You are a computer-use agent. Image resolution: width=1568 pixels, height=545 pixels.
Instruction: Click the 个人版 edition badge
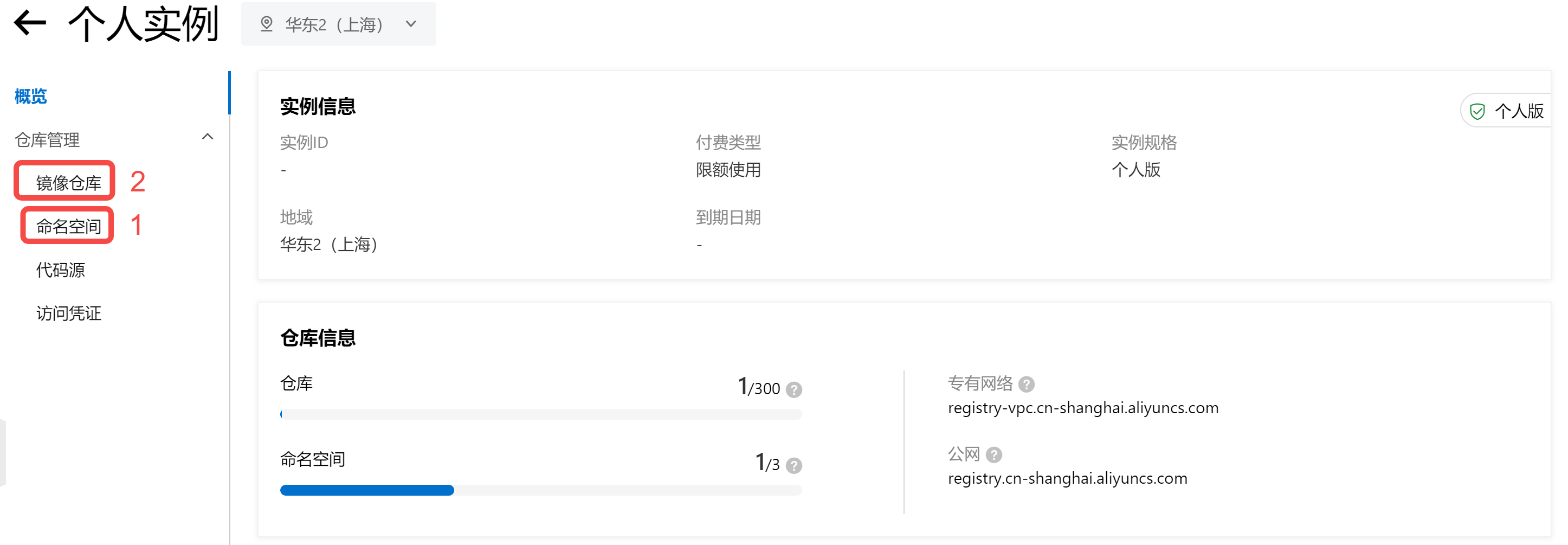coord(1506,111)
